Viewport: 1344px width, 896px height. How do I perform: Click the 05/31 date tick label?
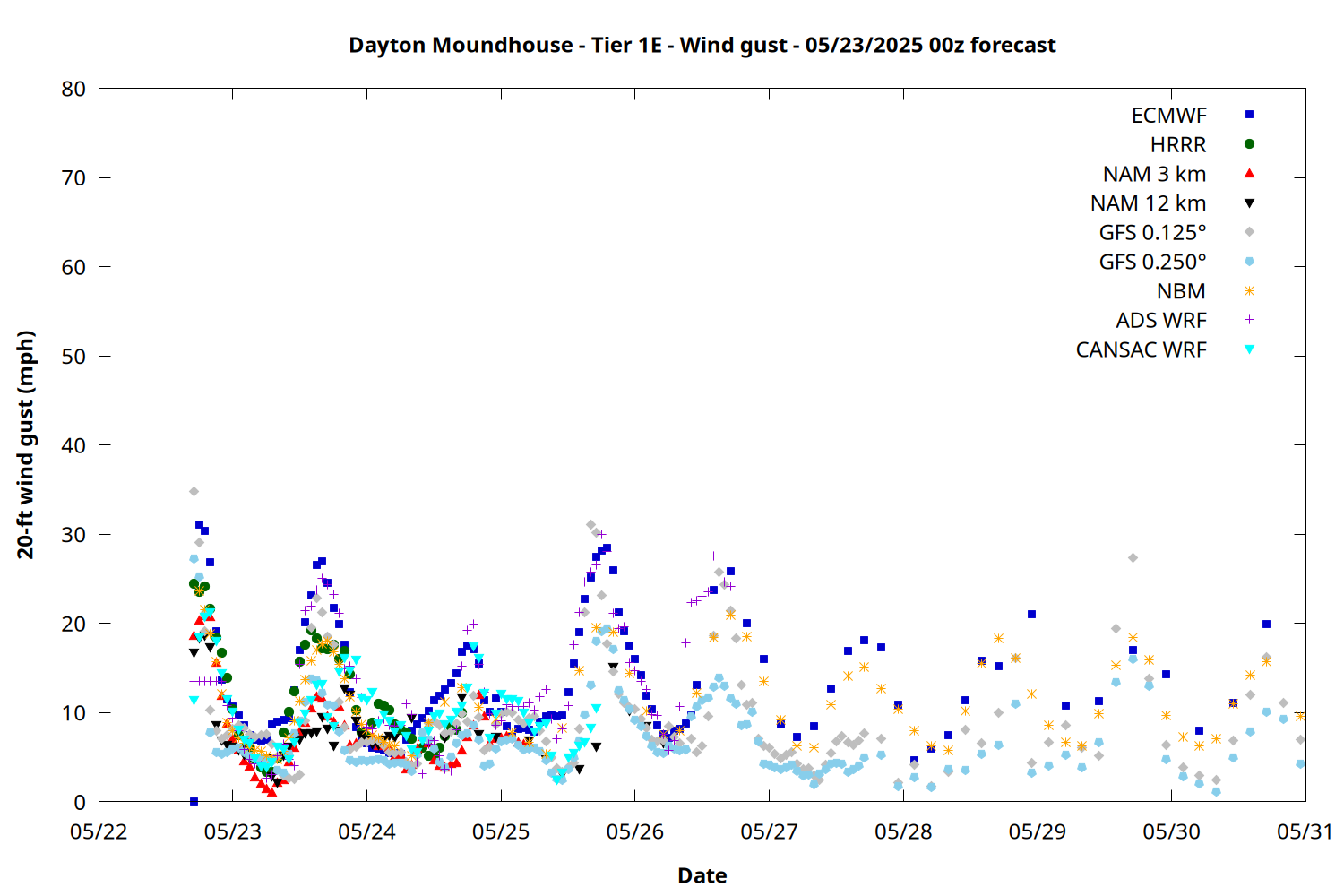pyautogui.click(x=1305, y=831)
